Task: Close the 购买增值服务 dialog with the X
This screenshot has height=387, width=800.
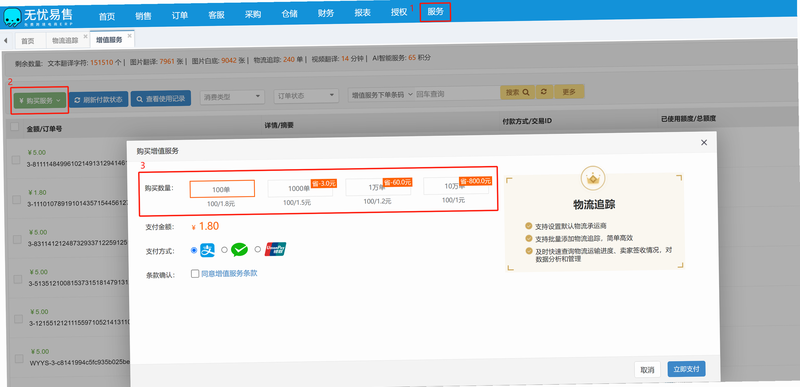Action: (x=704, y=143)
